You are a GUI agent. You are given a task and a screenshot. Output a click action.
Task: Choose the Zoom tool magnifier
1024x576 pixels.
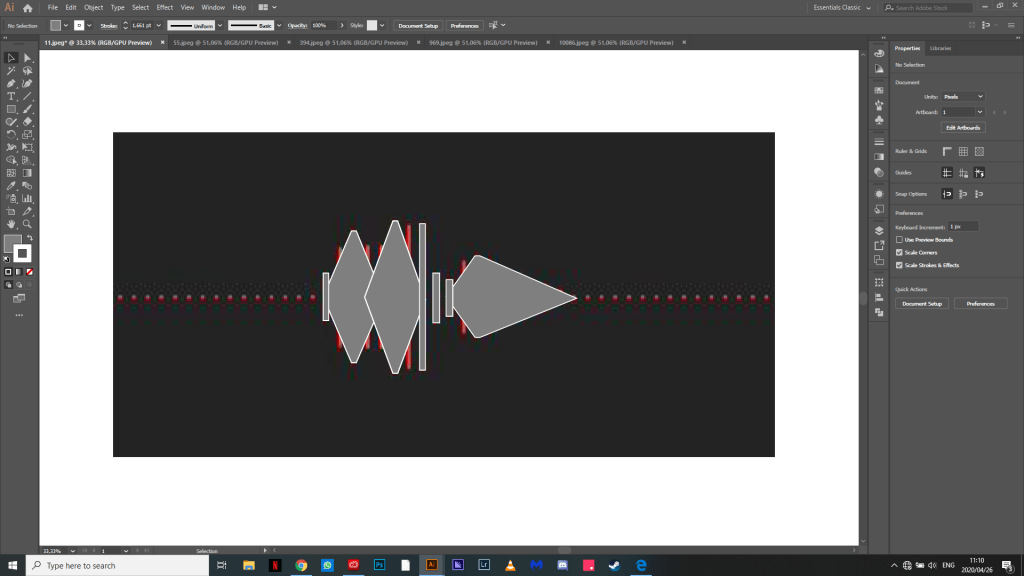[28, 224]
